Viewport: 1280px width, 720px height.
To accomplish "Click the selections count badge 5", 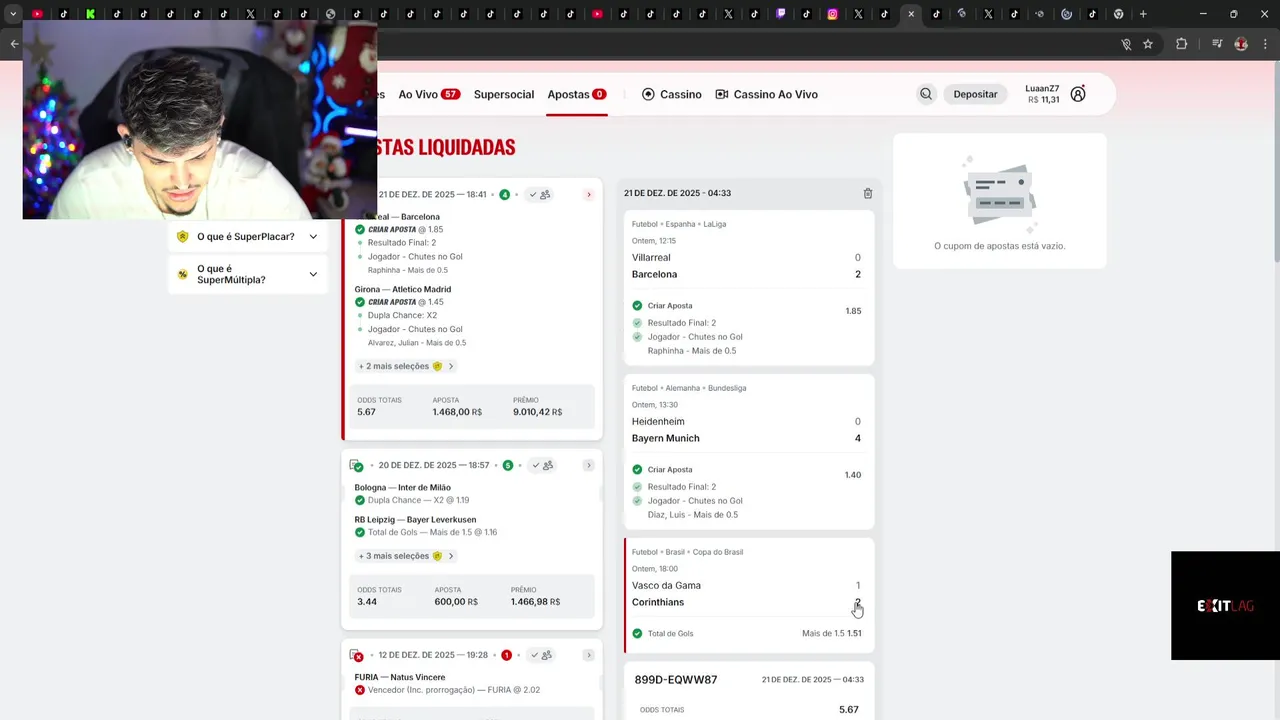I will click(508, 465).
